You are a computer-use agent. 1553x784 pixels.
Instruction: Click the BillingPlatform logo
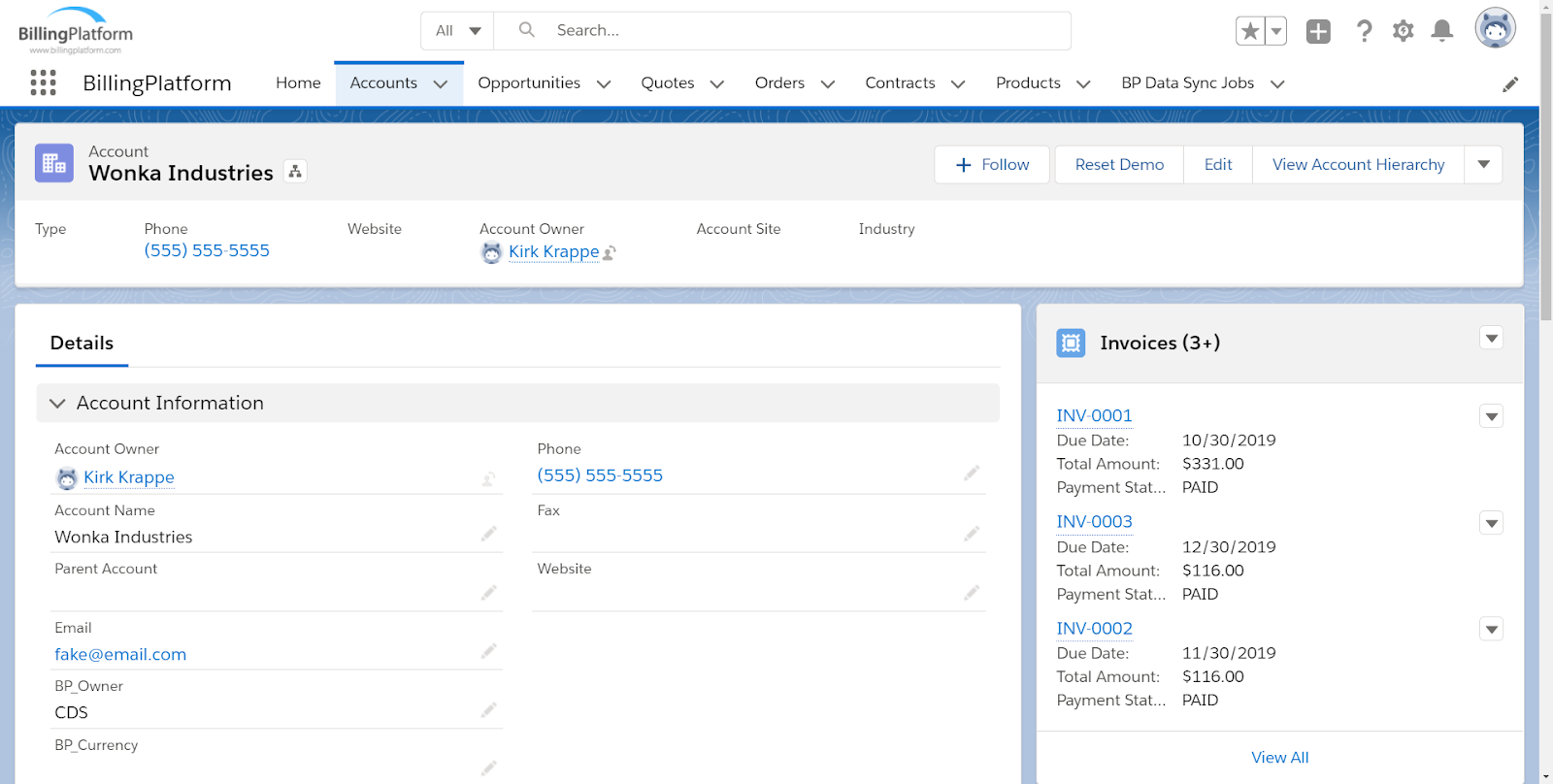pos(76,30)
